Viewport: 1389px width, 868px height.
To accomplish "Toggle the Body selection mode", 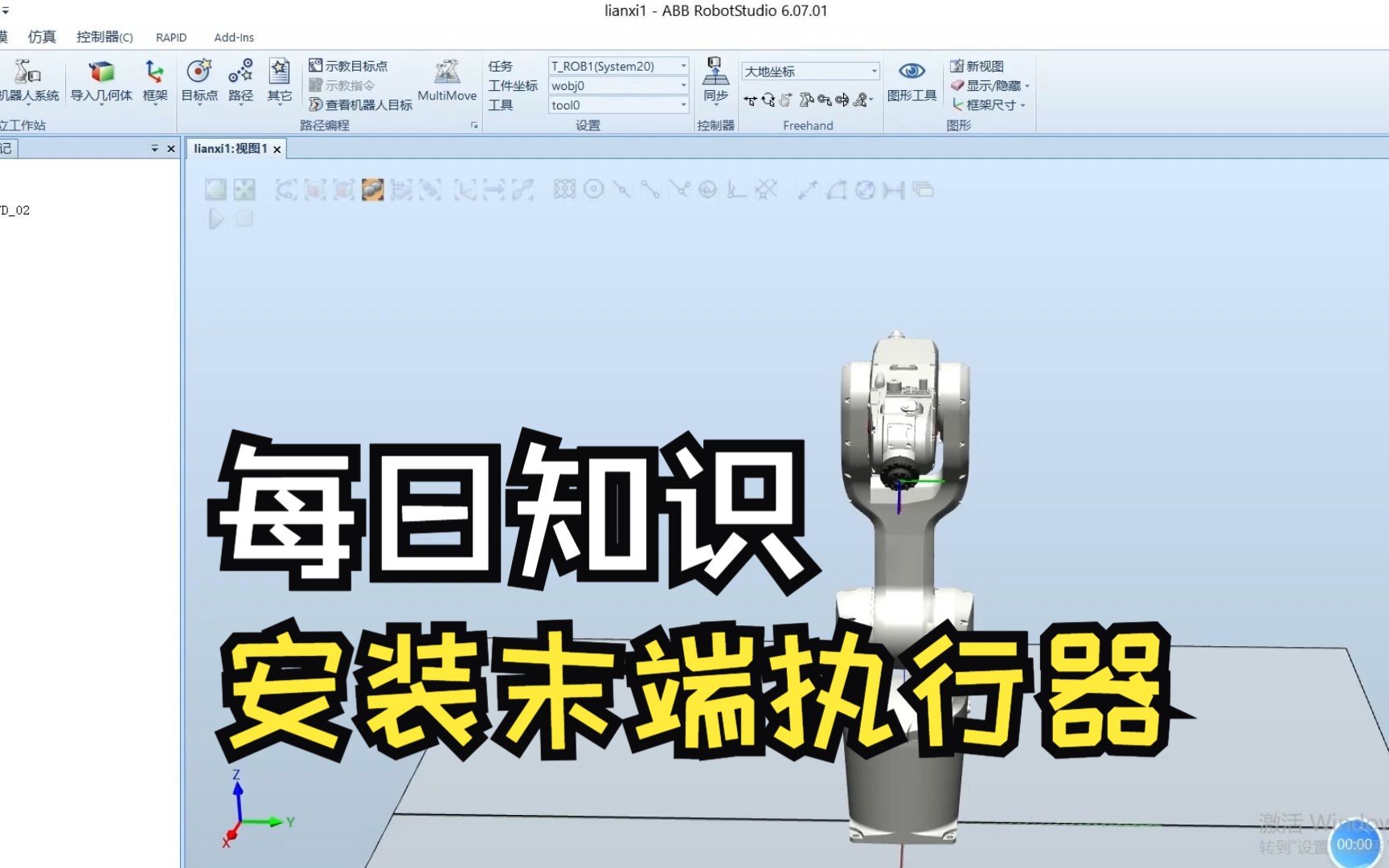I will [x=343, y=190].
